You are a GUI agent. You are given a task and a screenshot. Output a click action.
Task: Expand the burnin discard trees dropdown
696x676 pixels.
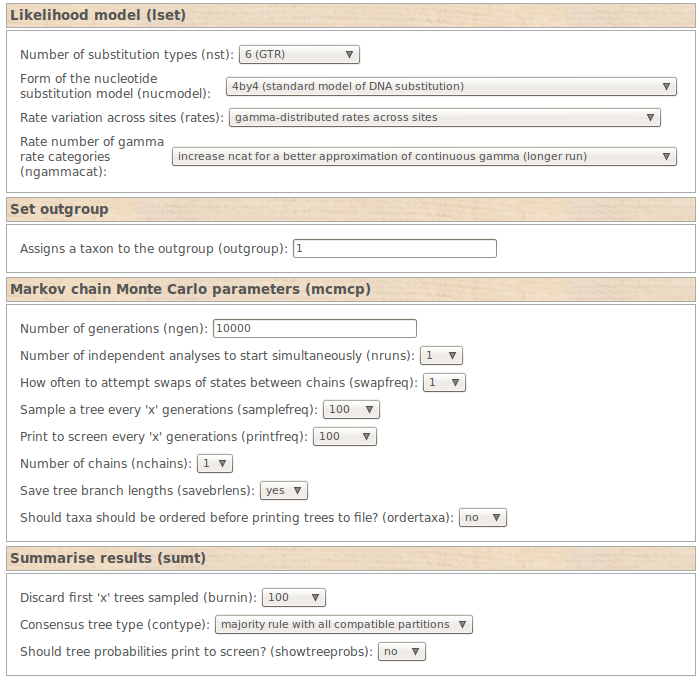click(293, 597)
